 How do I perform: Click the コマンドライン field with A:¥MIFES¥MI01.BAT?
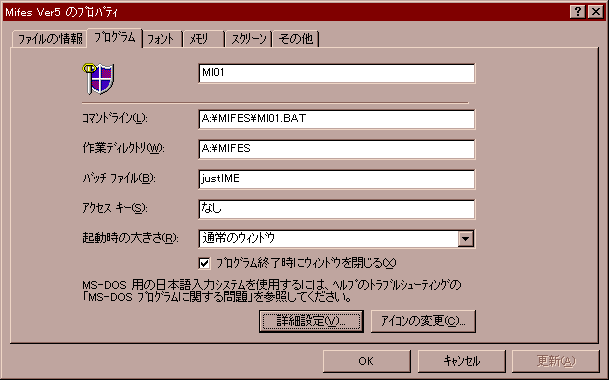tap(336, 119)
